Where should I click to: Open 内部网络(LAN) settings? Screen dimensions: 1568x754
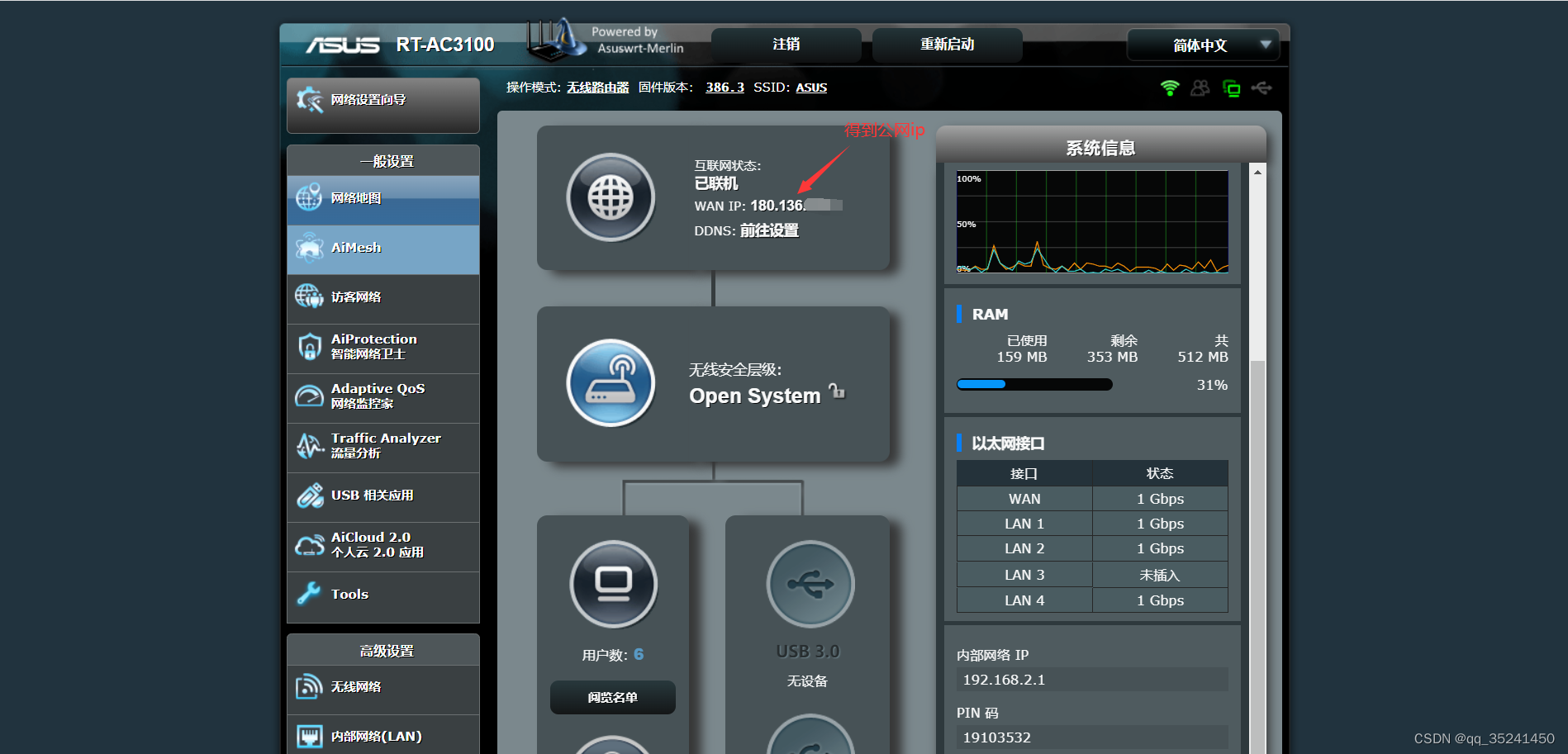(x=383, y=736)
